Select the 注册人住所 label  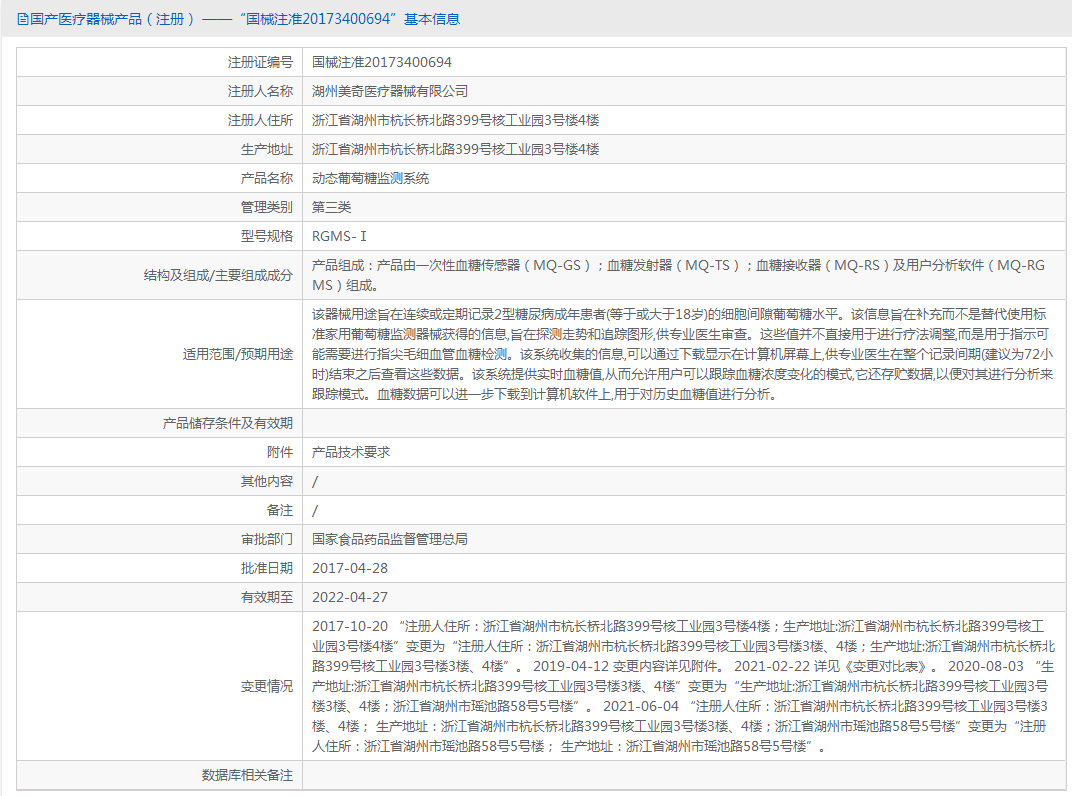260,120
